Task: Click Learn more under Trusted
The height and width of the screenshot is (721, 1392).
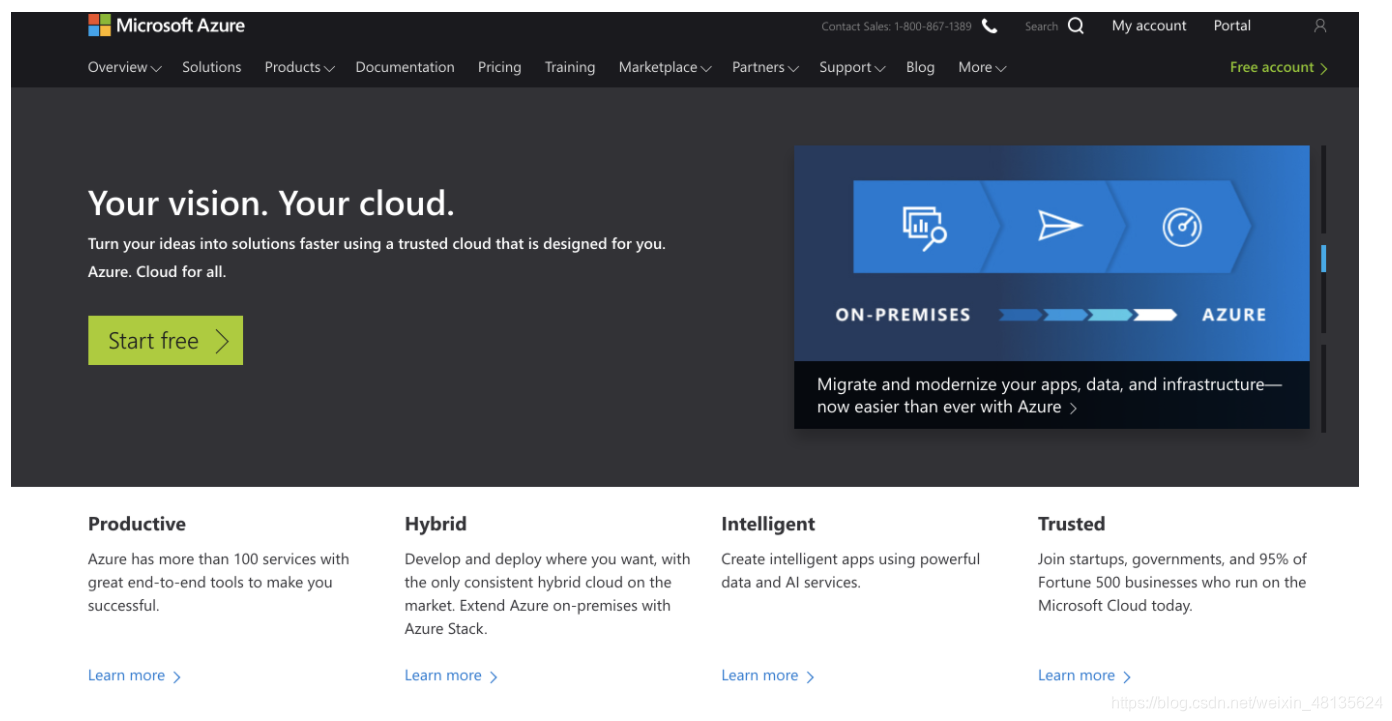Action: [1085, 676]
